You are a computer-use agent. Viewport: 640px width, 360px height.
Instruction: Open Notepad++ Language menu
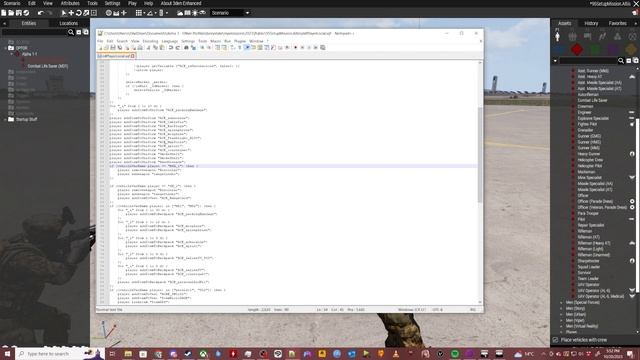click(x=170, y=41)
